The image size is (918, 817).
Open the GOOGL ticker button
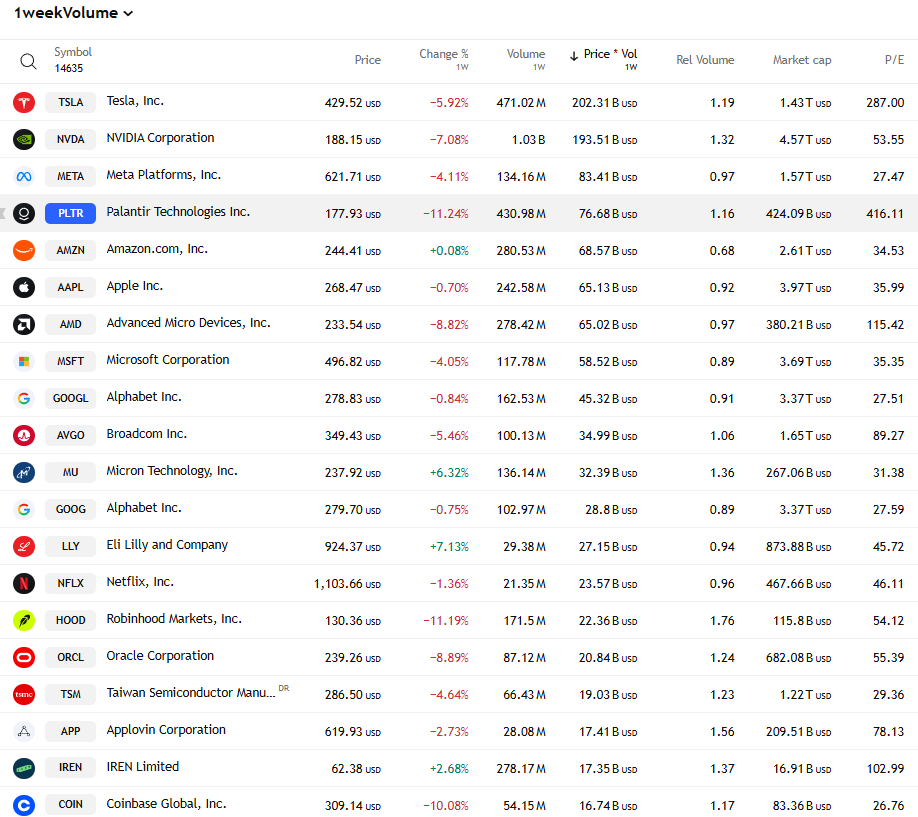point(70,398)
